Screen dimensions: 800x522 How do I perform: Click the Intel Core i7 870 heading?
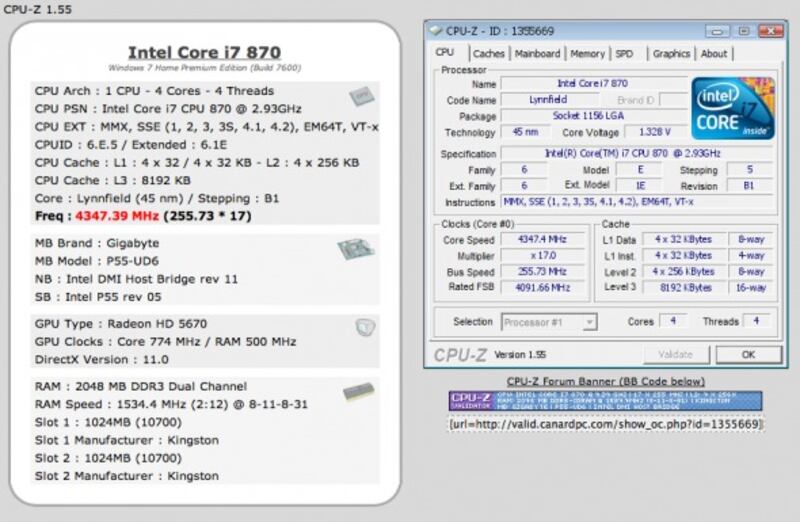[x=204, y=52]
